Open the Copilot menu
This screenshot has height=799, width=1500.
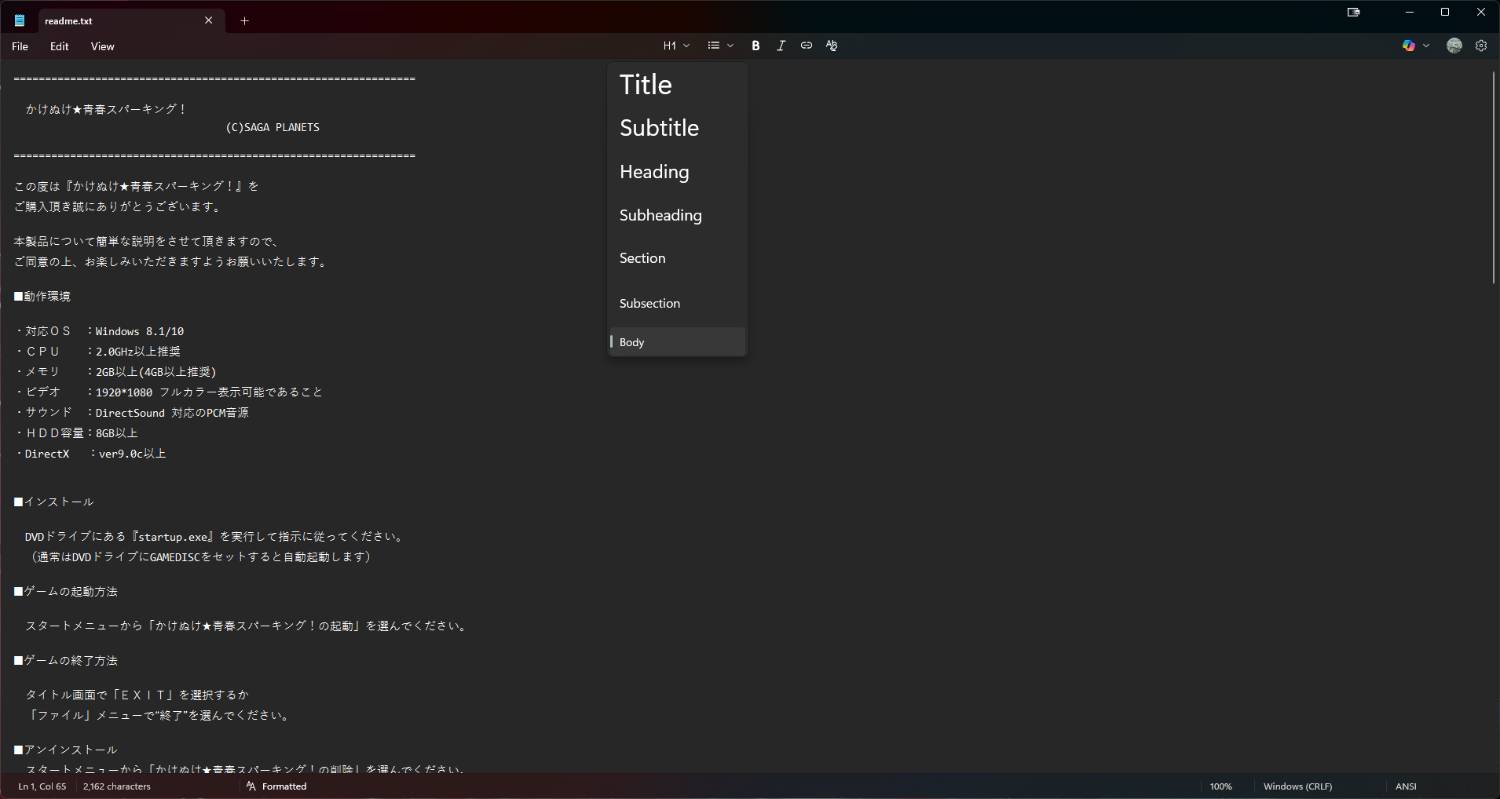tap(1416, 46)
